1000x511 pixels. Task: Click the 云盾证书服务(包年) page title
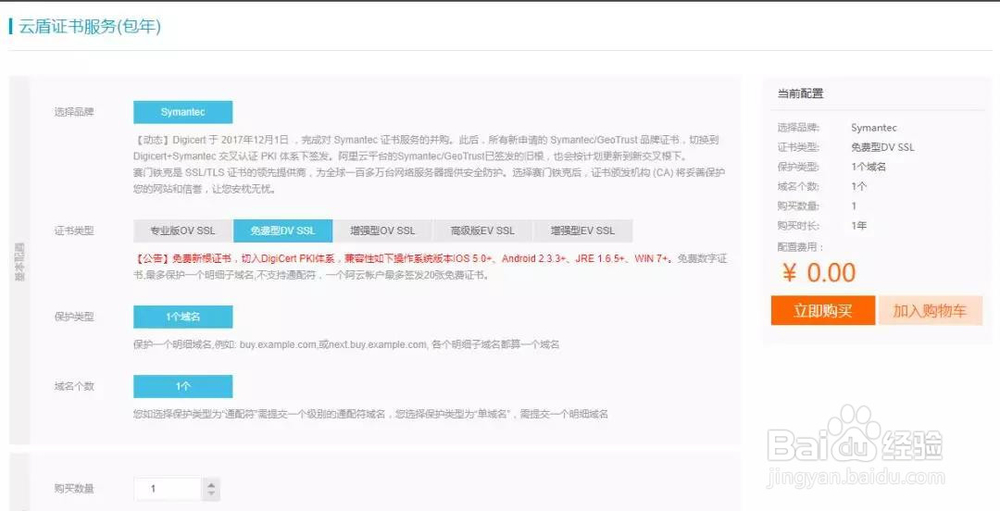89,27
